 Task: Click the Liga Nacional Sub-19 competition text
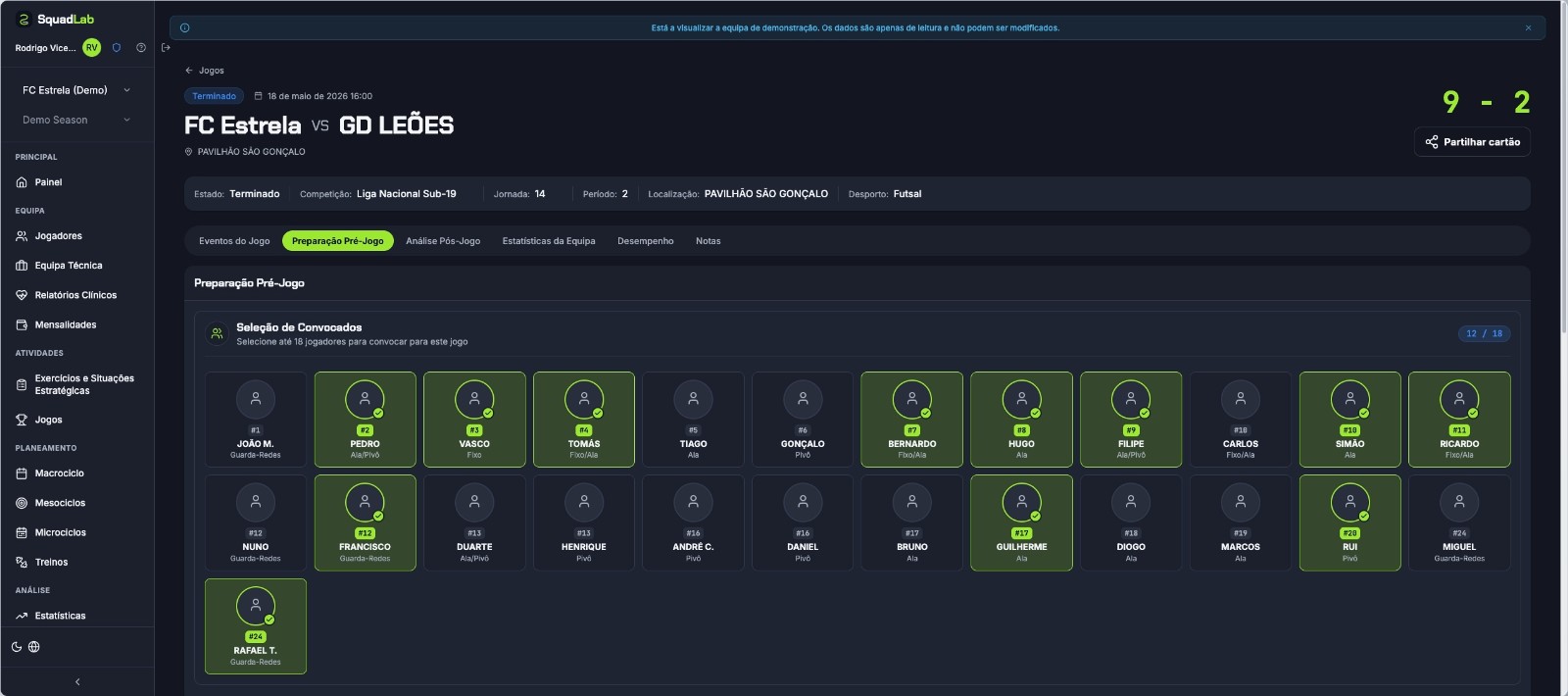[407, 194]
